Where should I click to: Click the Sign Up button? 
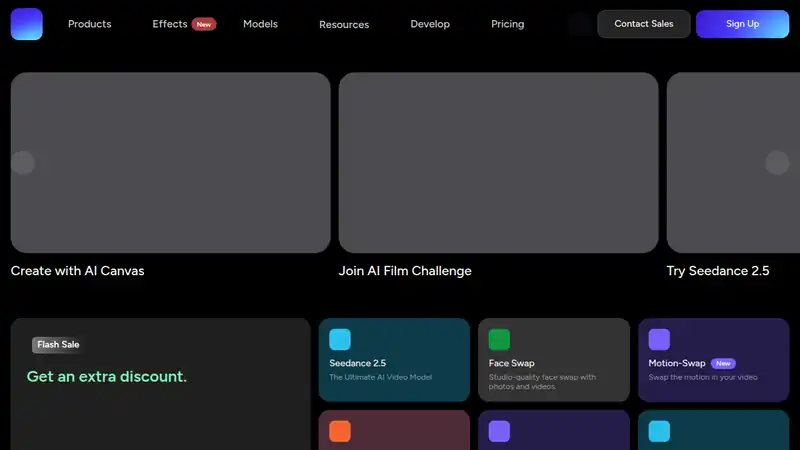tap(742, 24)
